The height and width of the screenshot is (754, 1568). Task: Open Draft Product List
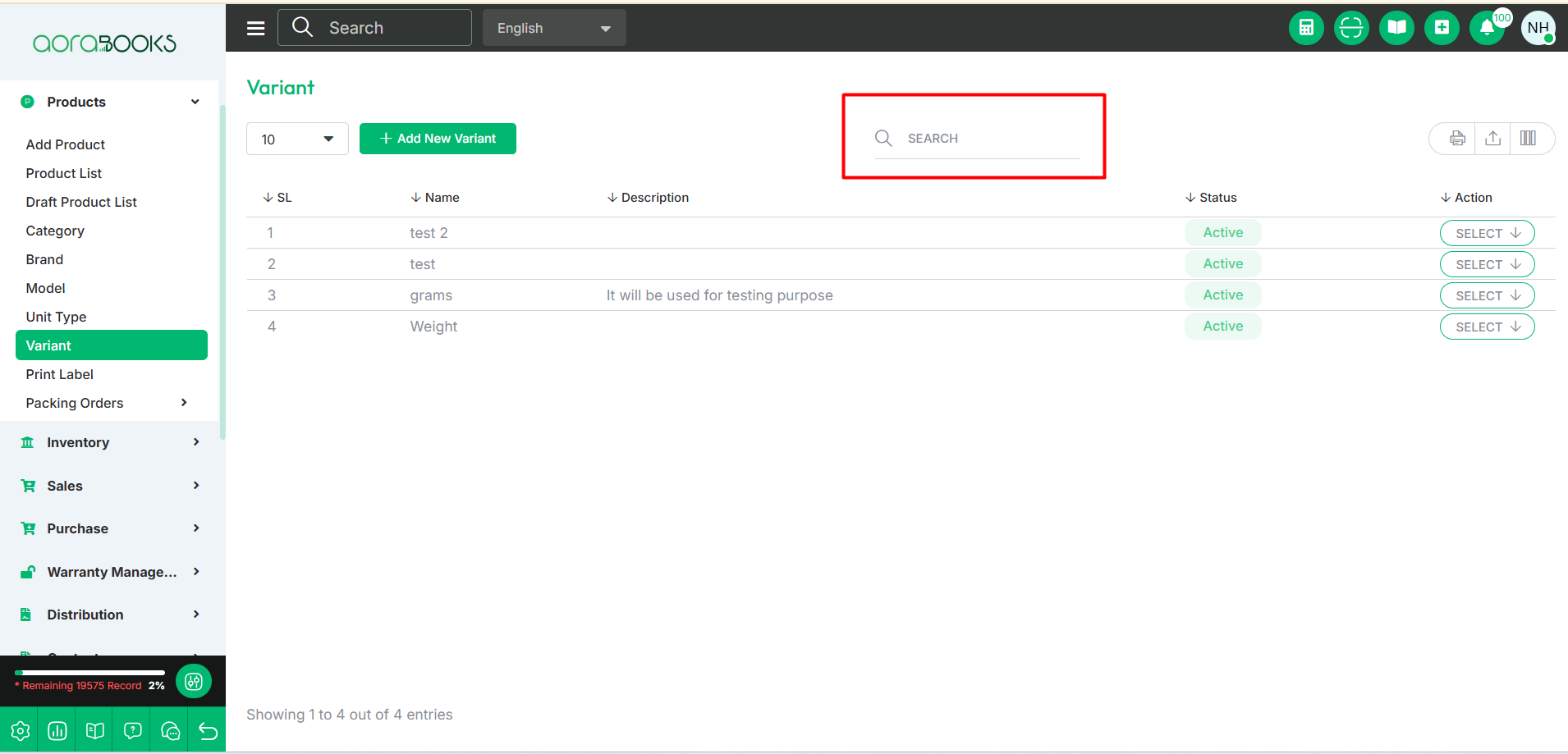(81, 202)
